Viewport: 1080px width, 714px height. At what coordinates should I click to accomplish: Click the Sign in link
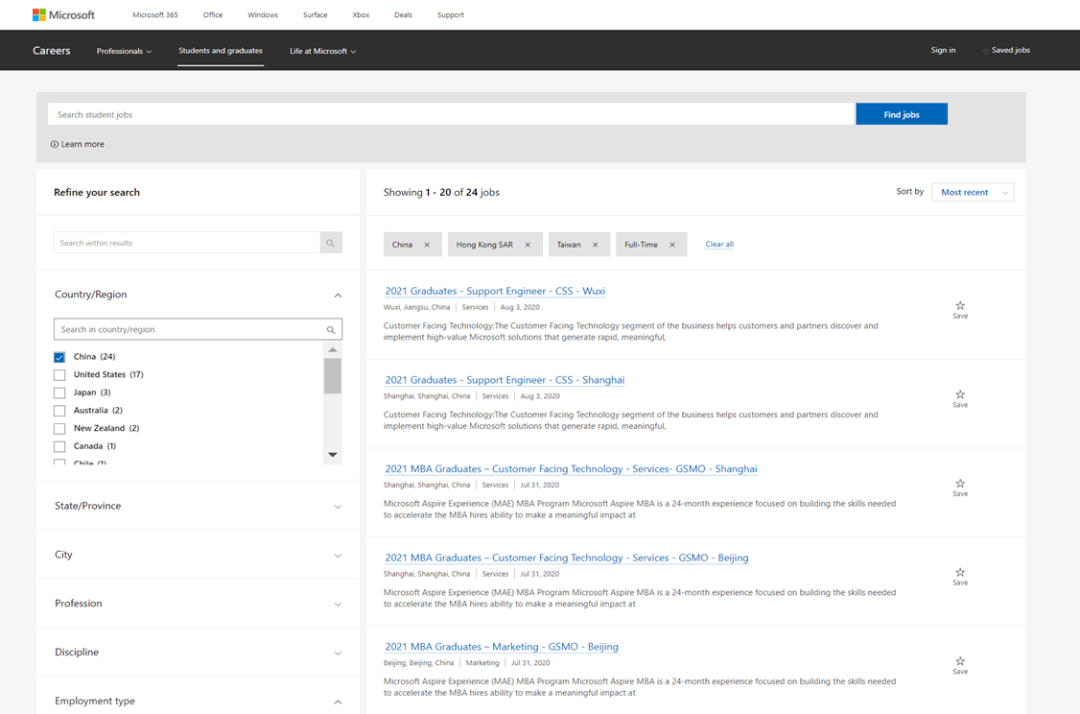click(943, 50)
